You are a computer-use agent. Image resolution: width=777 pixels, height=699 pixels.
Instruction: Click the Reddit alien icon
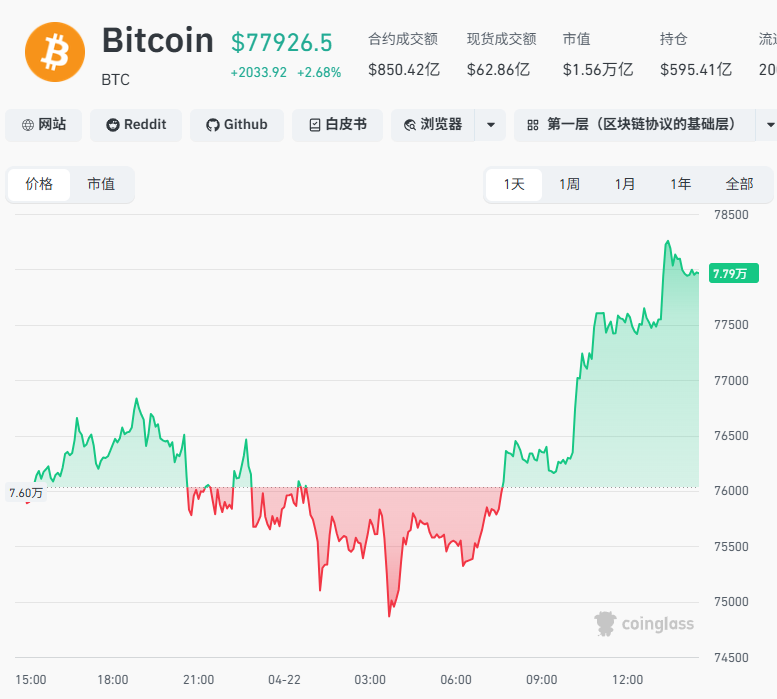113,125
